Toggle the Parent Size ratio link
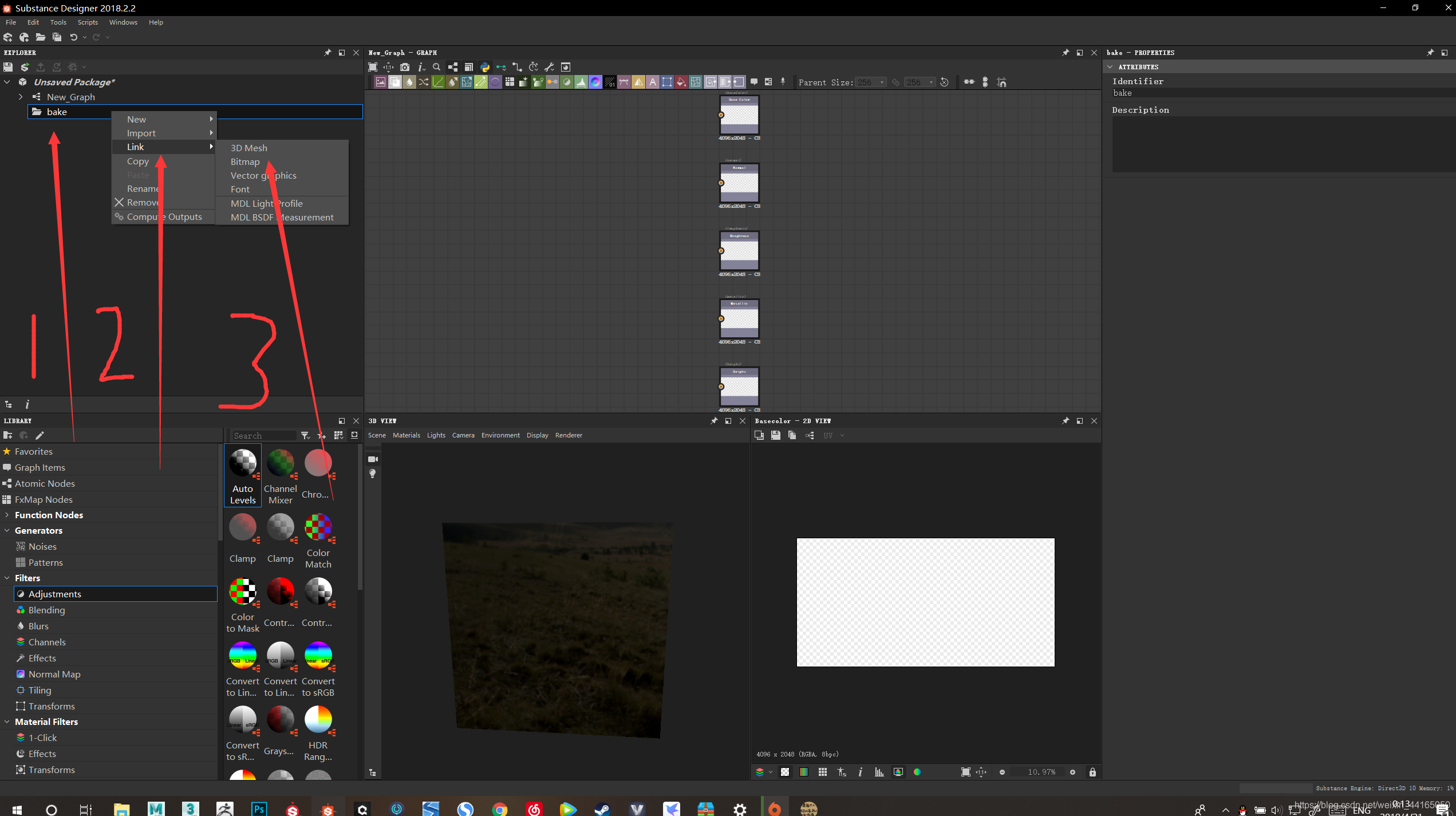 (x=896, y=82)
